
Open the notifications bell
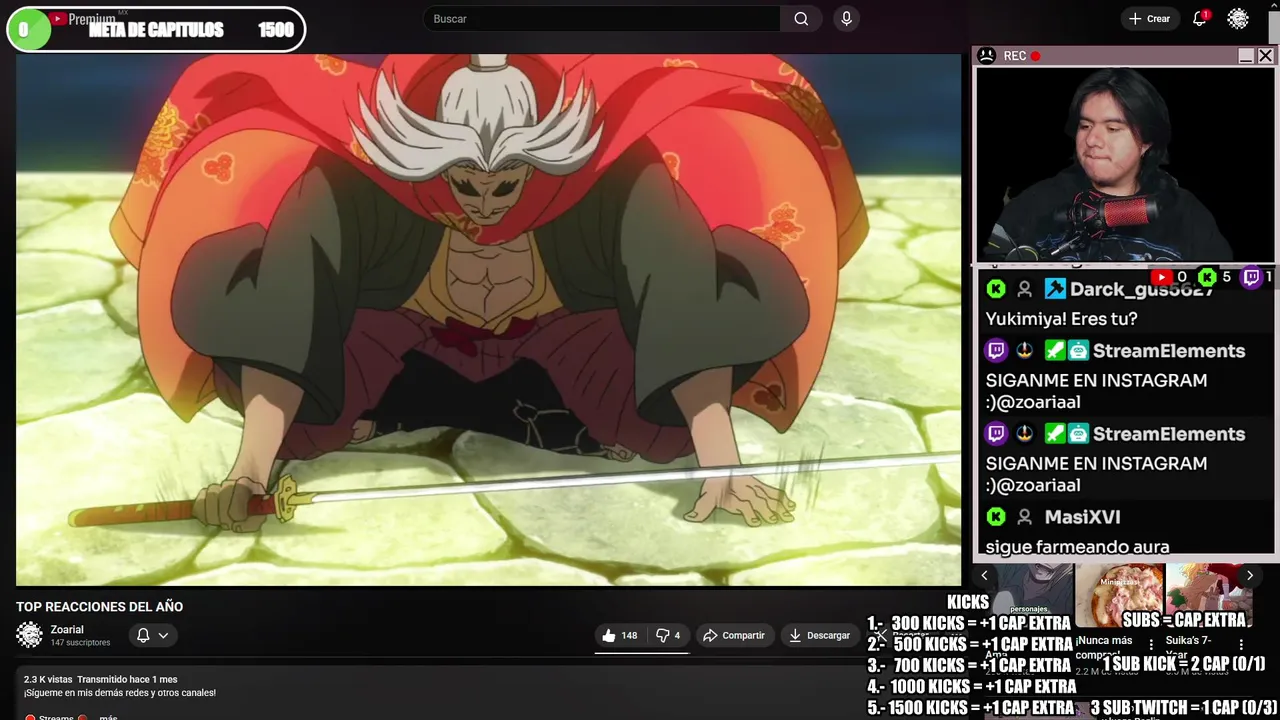point(1200,19)
